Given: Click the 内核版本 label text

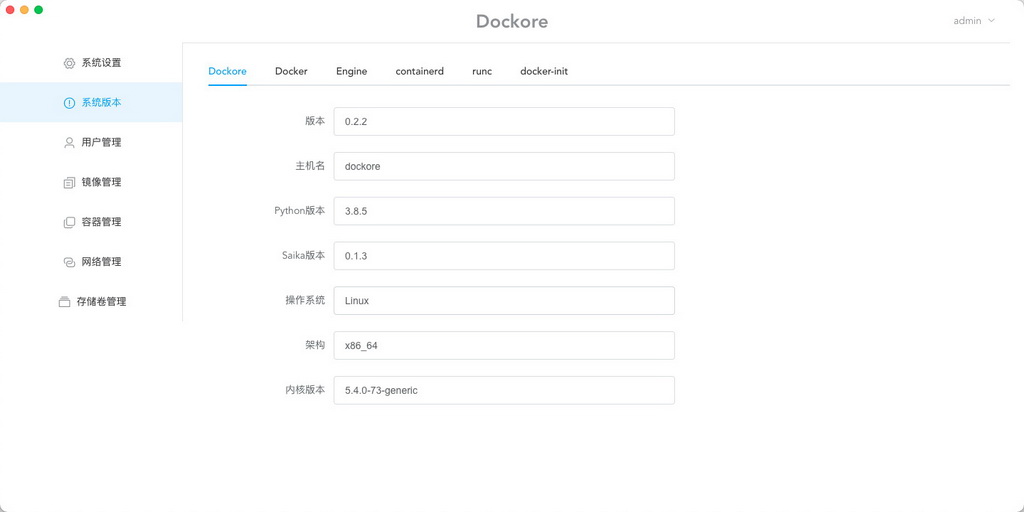Looking at the screenshot, I should point(305,390).
